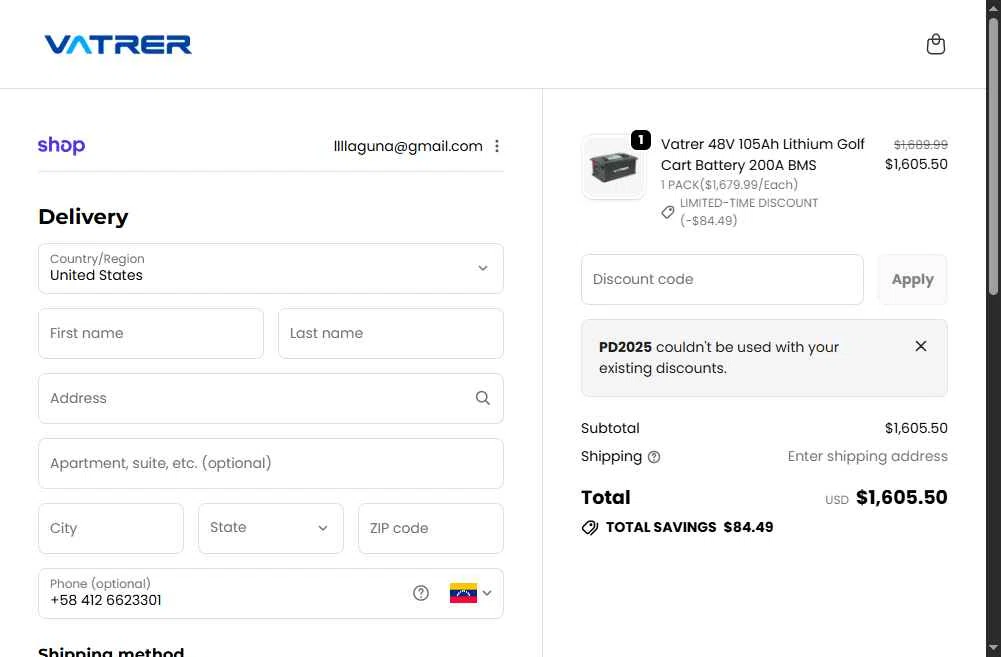The width and height of the screenshot is (1001, 657).
Task: Click the phone help question mark icon
Action: tap(421, 593)
